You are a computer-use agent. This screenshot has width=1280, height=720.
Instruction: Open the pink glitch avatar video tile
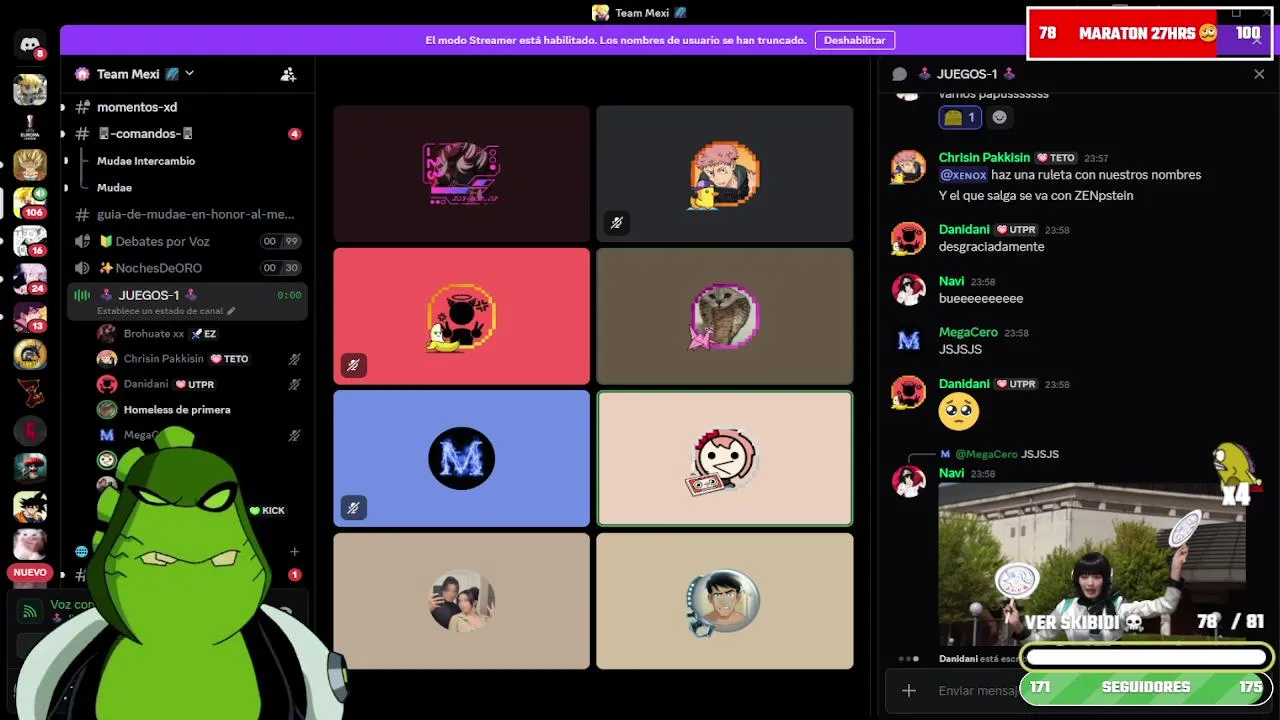point(461,173)
